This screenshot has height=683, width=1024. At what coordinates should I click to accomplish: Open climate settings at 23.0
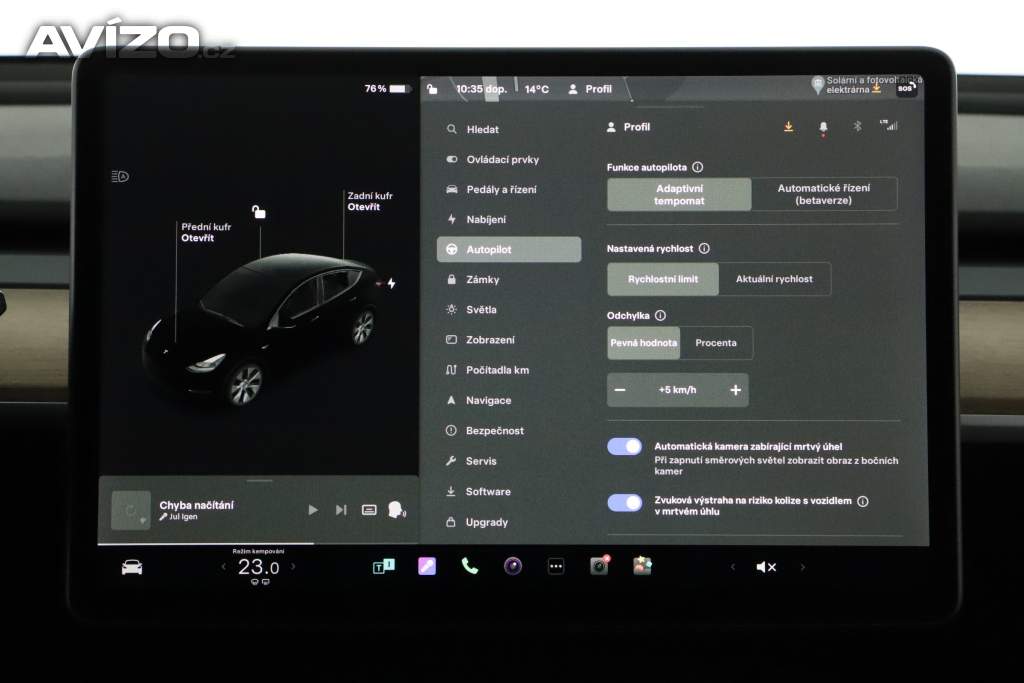[x=259, y=567]
